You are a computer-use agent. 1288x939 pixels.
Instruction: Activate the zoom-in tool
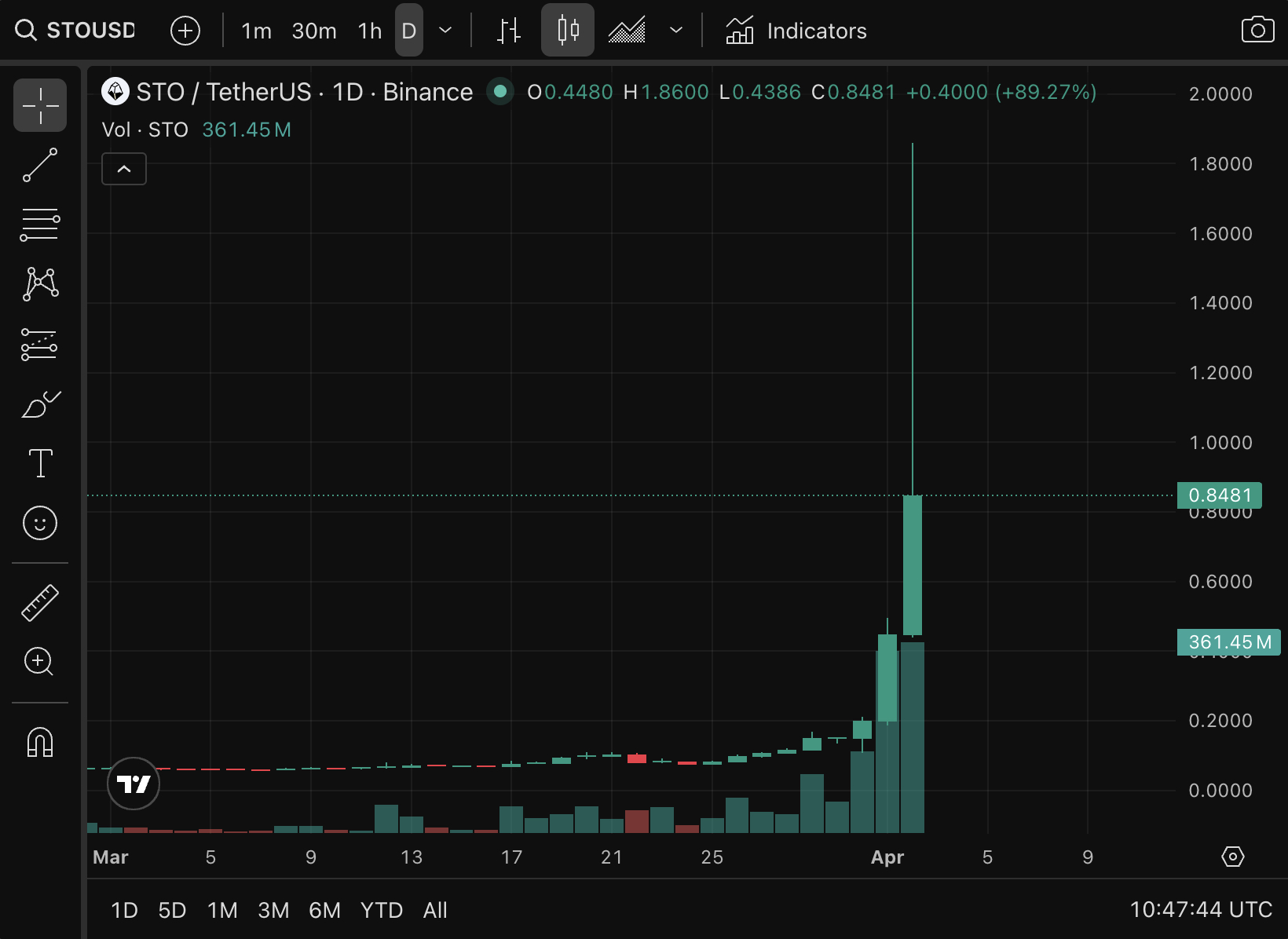point(39,663)
